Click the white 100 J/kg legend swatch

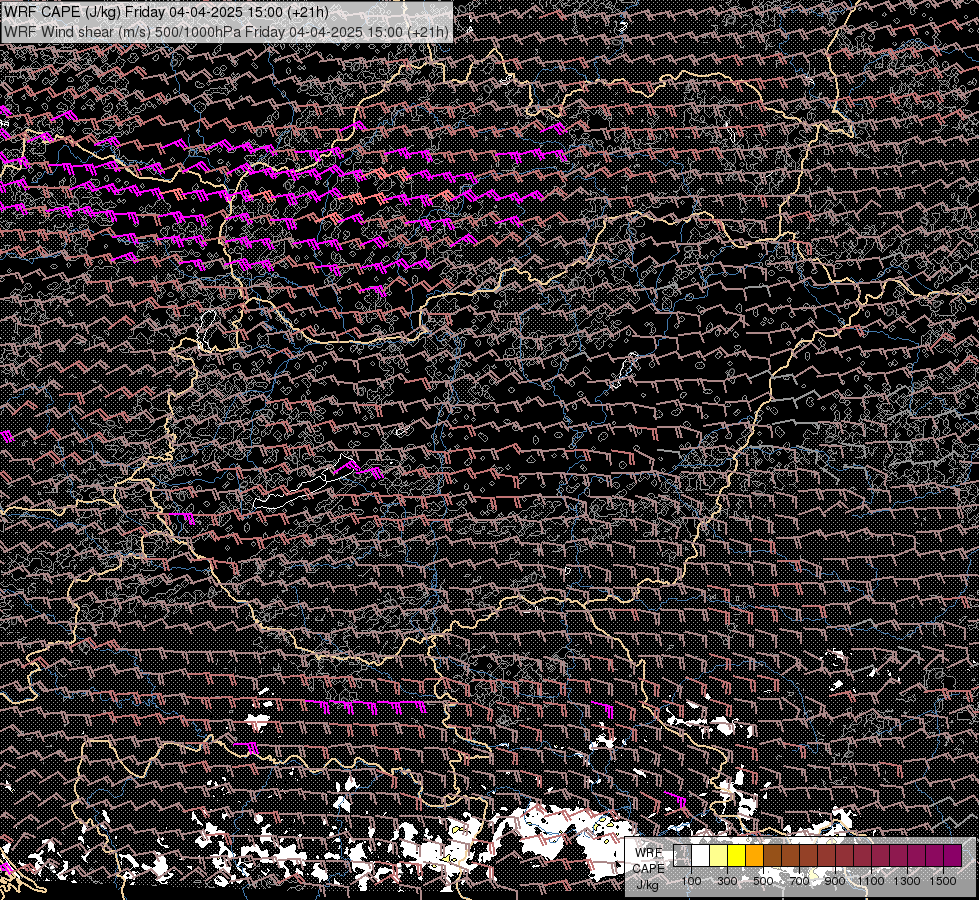tap(701, 856)
